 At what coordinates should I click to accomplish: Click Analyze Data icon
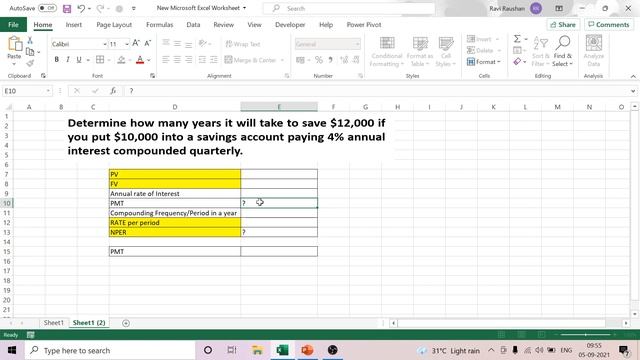coord(593,51)
